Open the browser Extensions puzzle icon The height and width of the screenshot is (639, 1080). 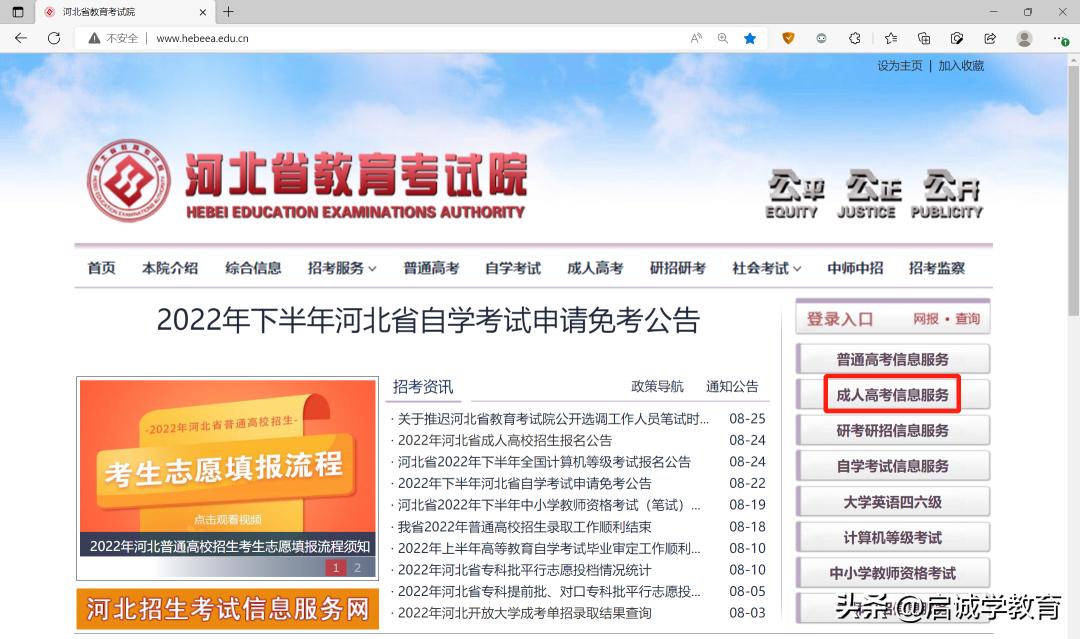click(855, 37)
